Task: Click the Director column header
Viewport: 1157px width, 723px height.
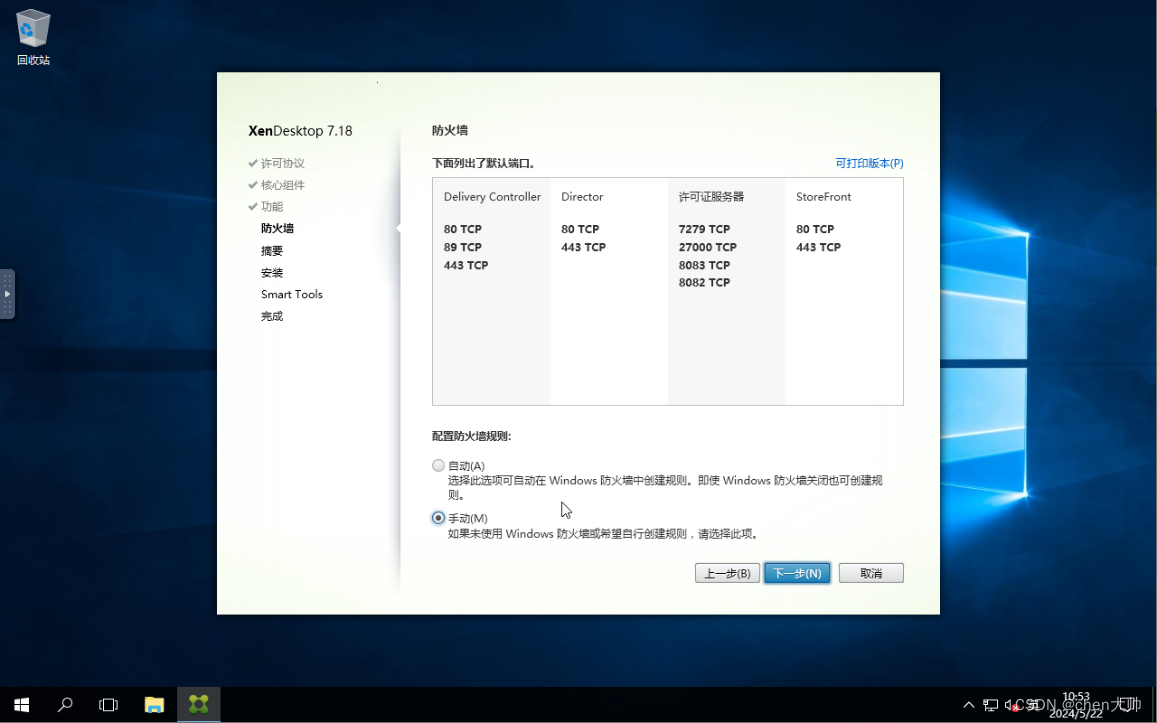Action: click(x=582, y=197)
